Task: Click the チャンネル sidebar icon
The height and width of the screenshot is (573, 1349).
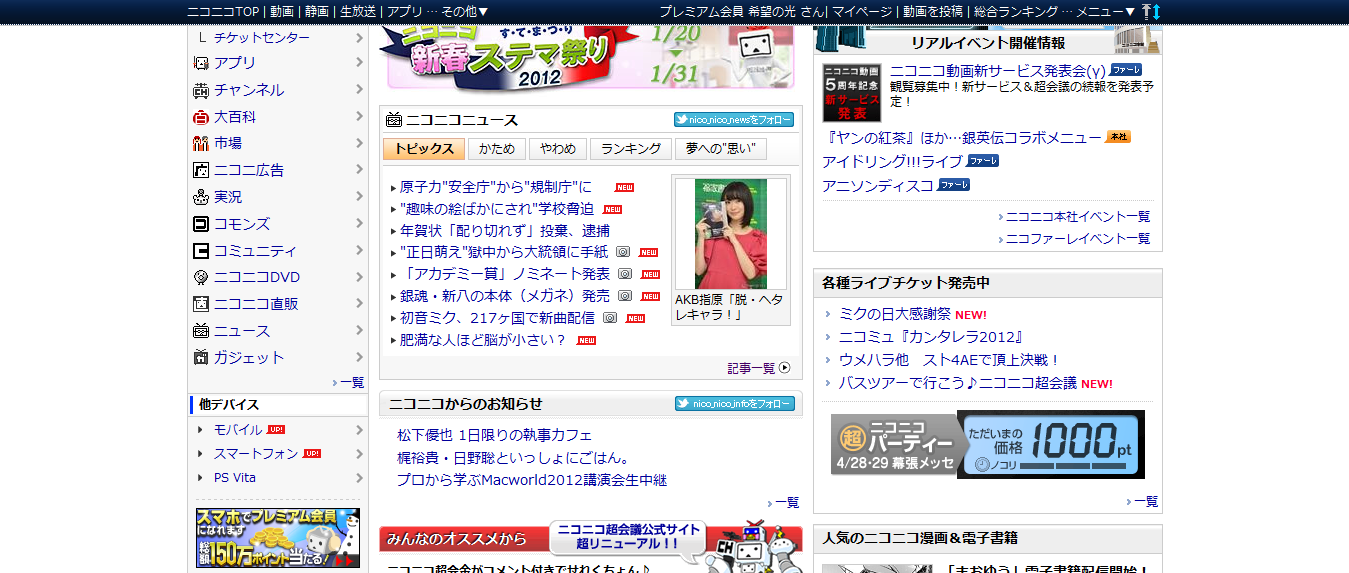Action: coord(200,90)
